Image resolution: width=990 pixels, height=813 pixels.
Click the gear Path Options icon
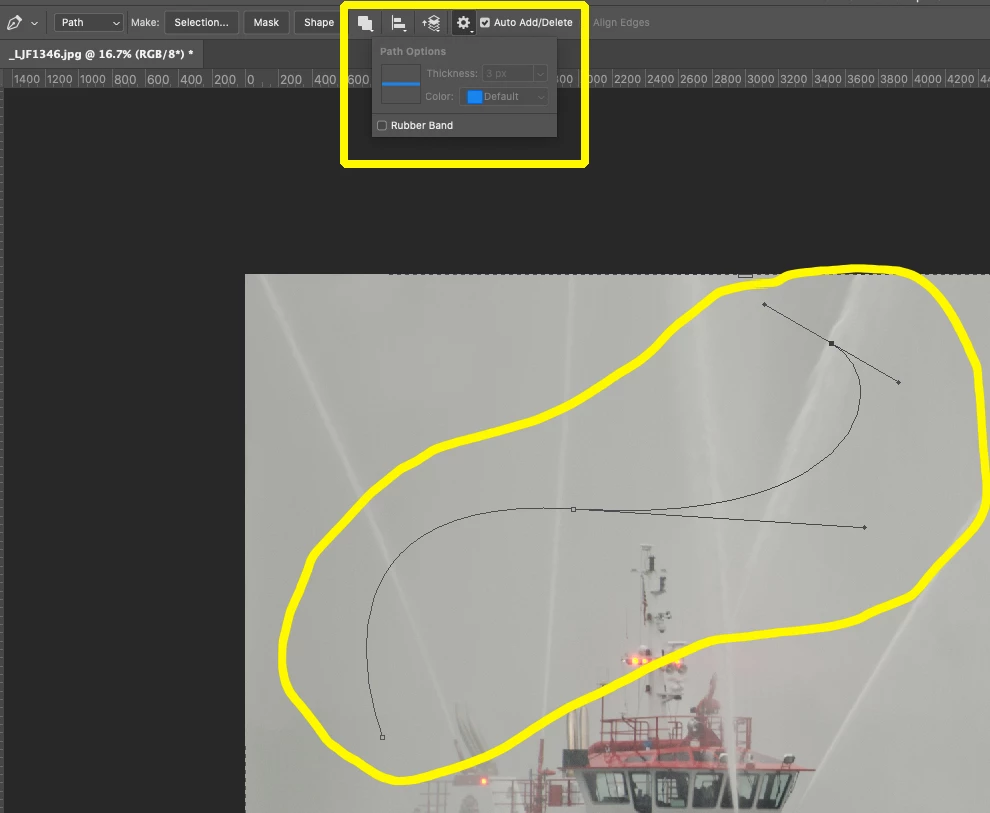(x=463, y=23)
